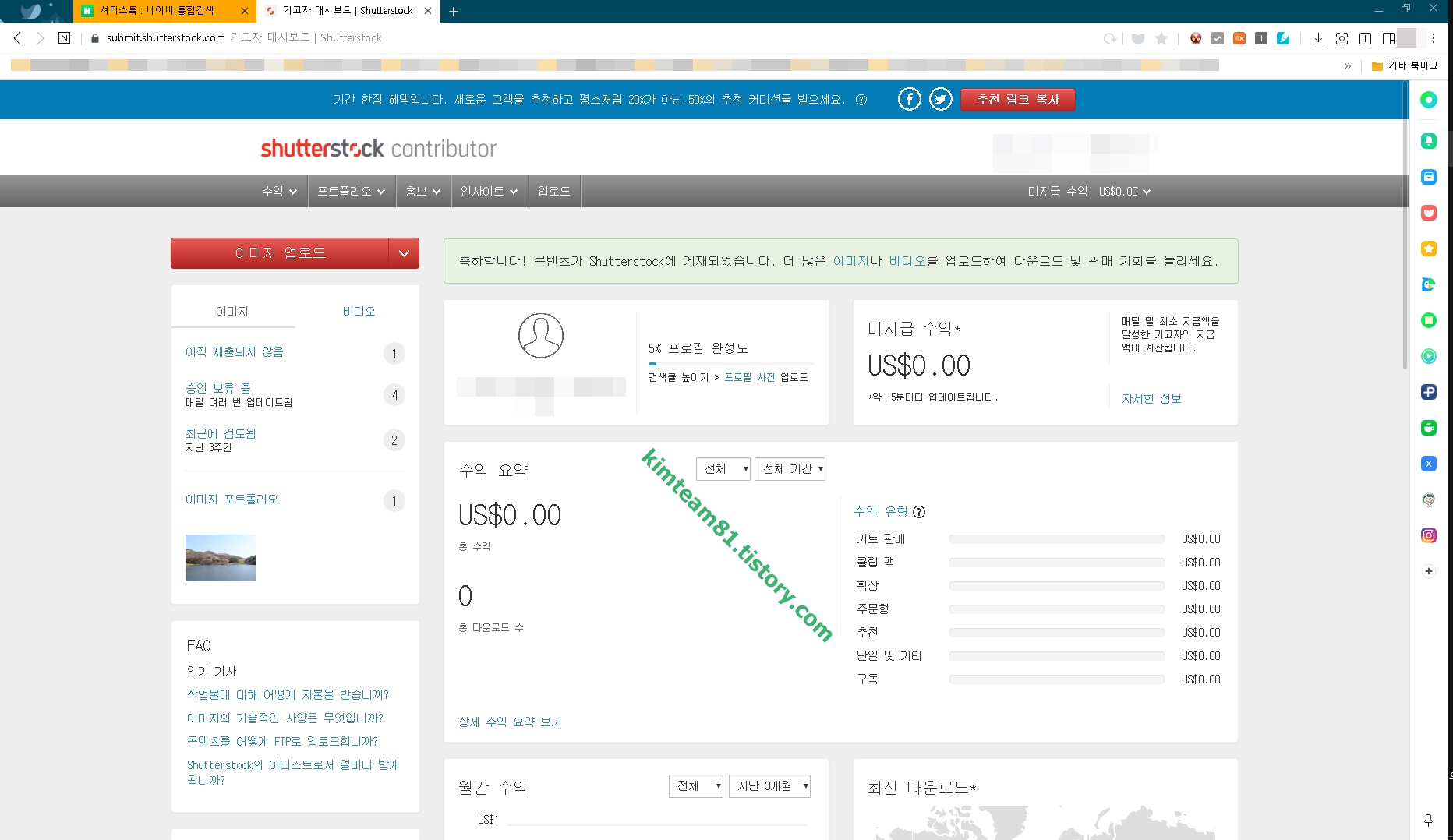Expand the 수익 navigation menu

click(x=280, y=191)
